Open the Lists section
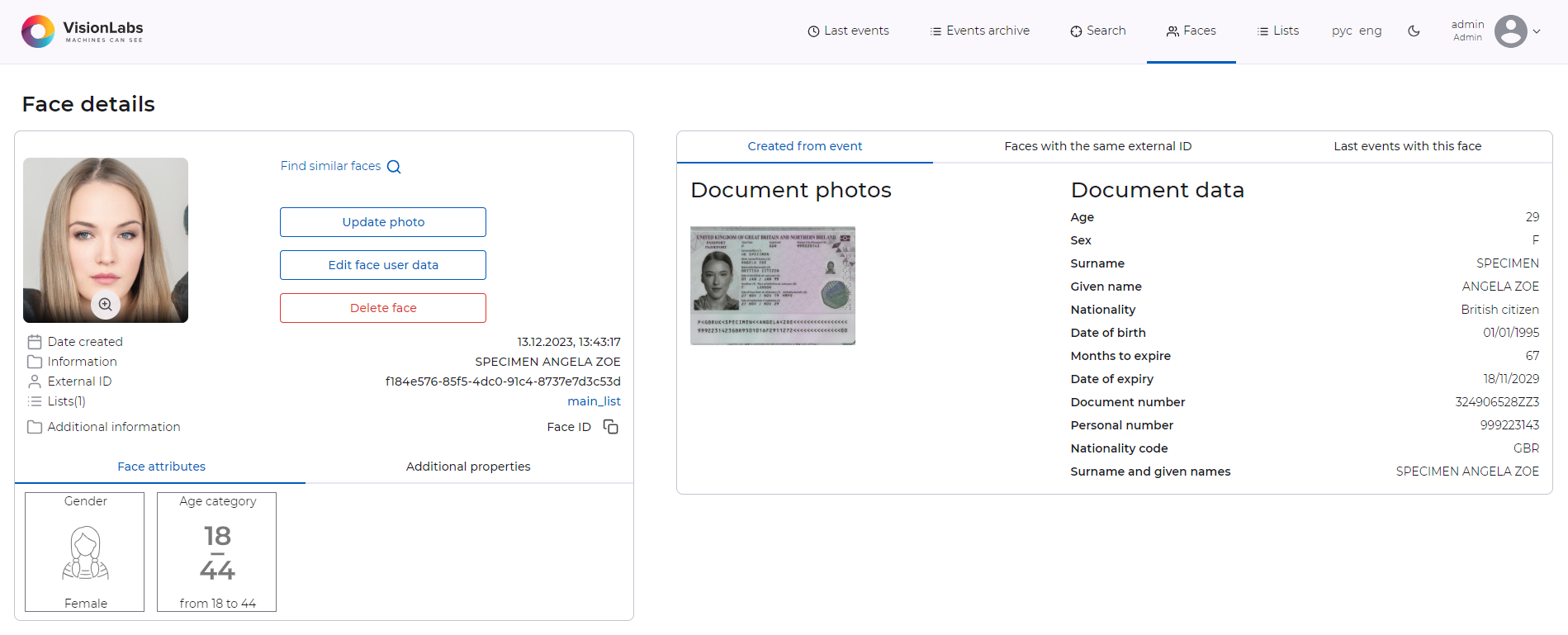Viewport: 1568px width, 635px height. (1277, 31)
